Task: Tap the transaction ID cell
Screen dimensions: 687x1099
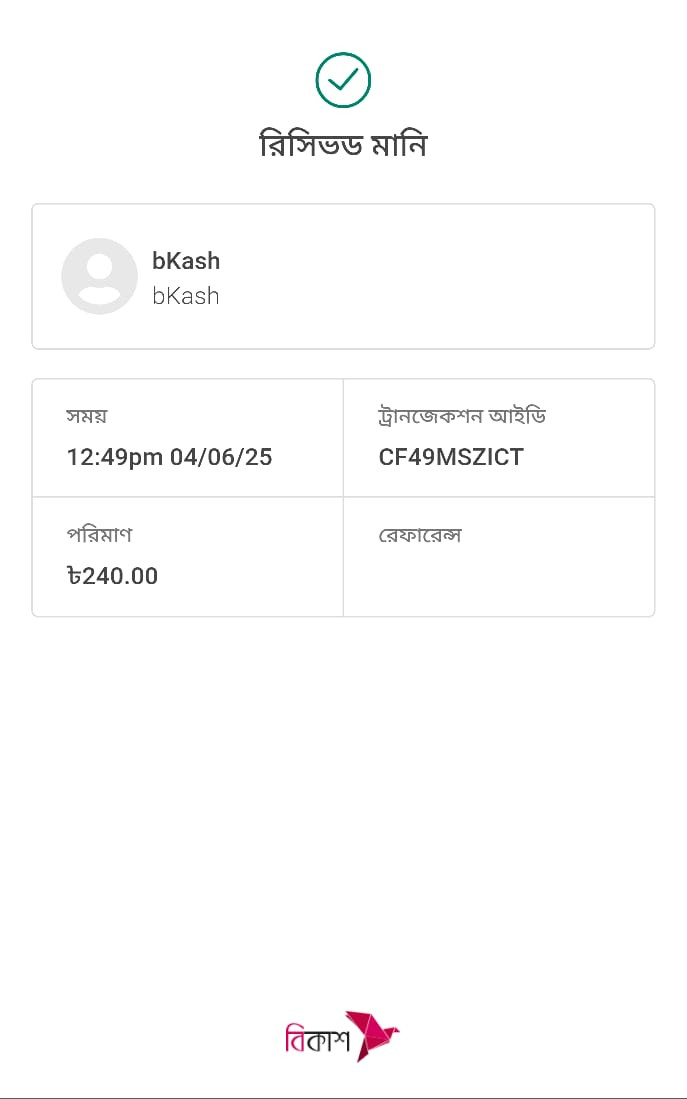Action: 499,438
